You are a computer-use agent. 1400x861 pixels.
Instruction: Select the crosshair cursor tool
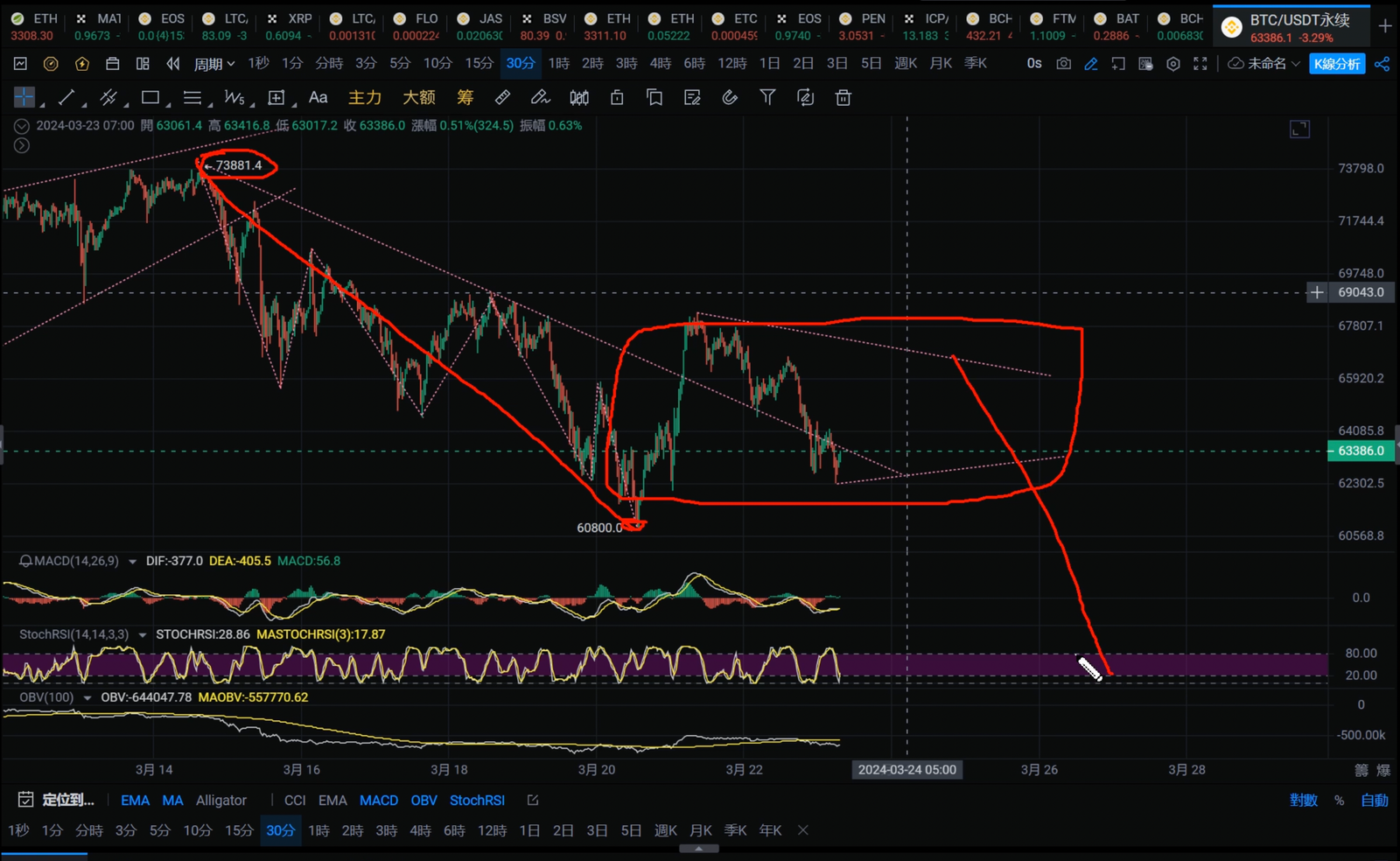tap(24, 97)
